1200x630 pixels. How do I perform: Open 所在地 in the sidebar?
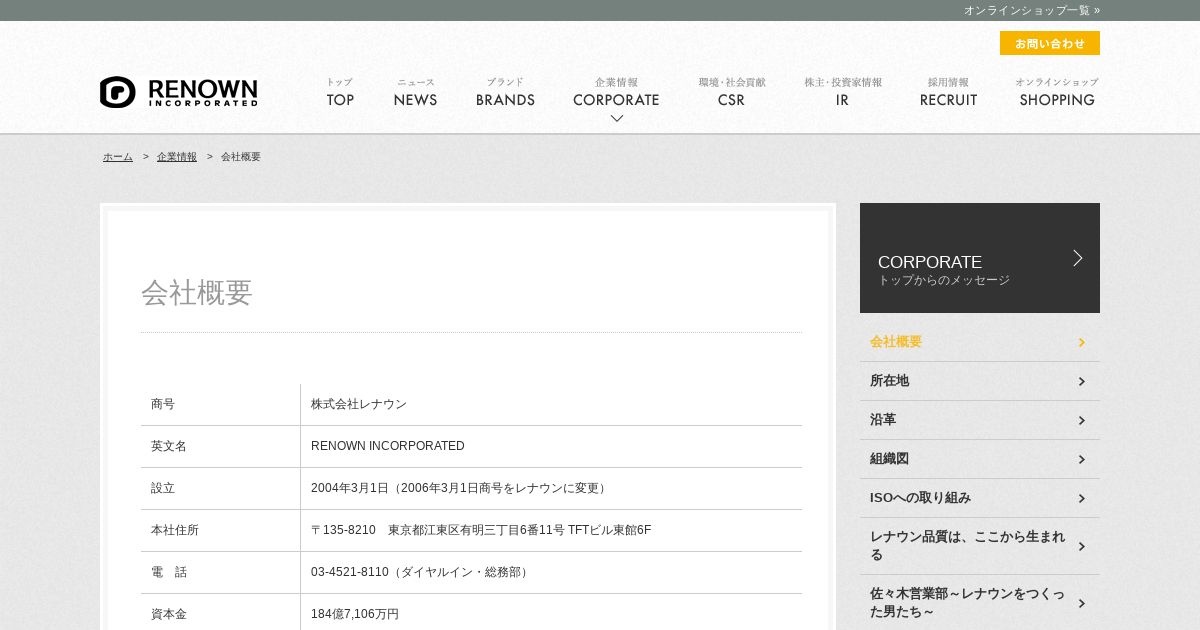click(980, 381)
